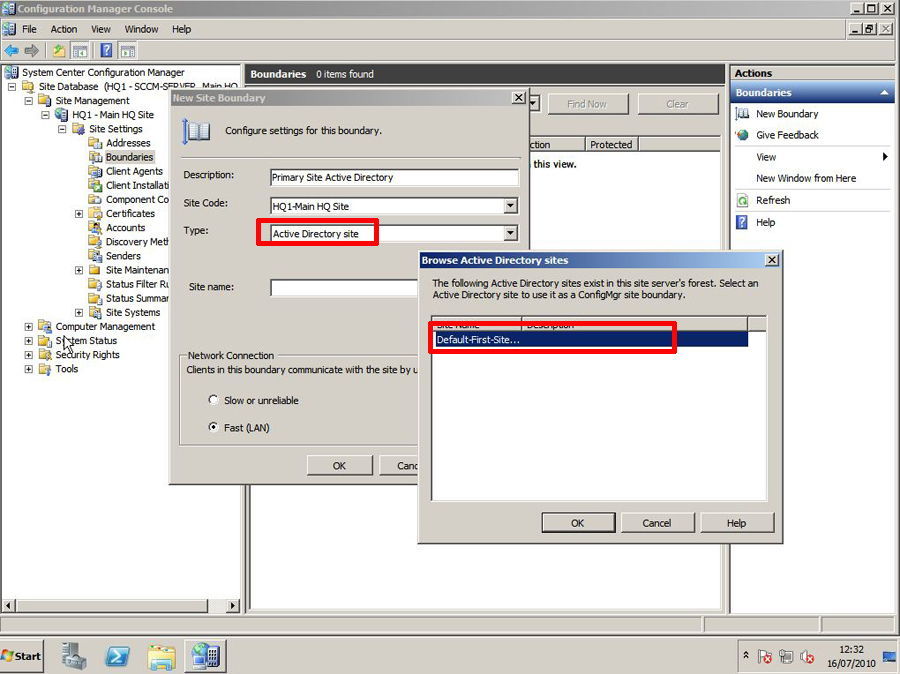
Task: Collapse the Site Database node
Action: (x=11, y=86)
